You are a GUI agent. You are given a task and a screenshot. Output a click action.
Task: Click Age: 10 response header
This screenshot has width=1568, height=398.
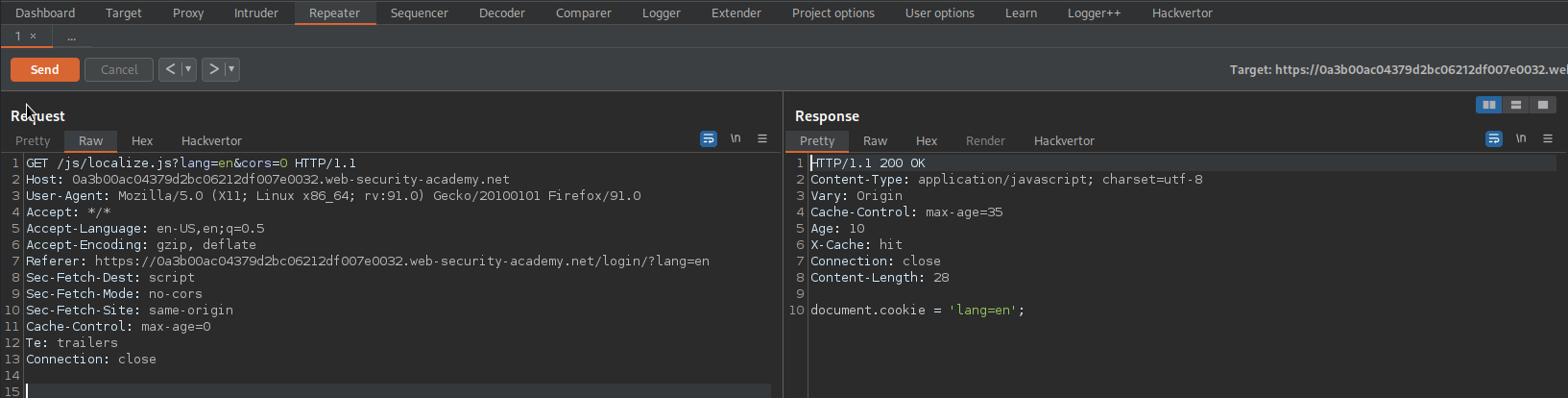837,229
